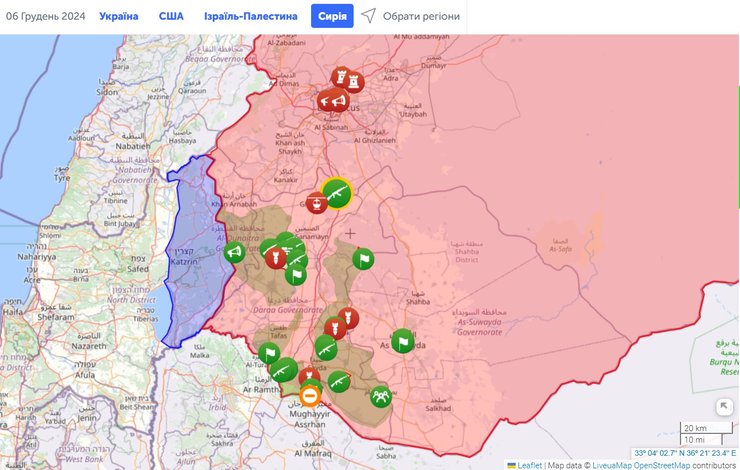Image resolution: width=740 pixels, height=470 pixels.
Task: Click the 10 mi scale label
Action: [694, 440]
